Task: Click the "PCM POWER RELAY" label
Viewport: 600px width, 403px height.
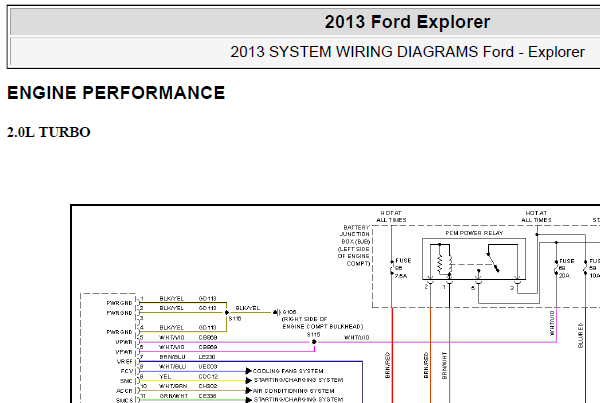Action: pos(474,233)
